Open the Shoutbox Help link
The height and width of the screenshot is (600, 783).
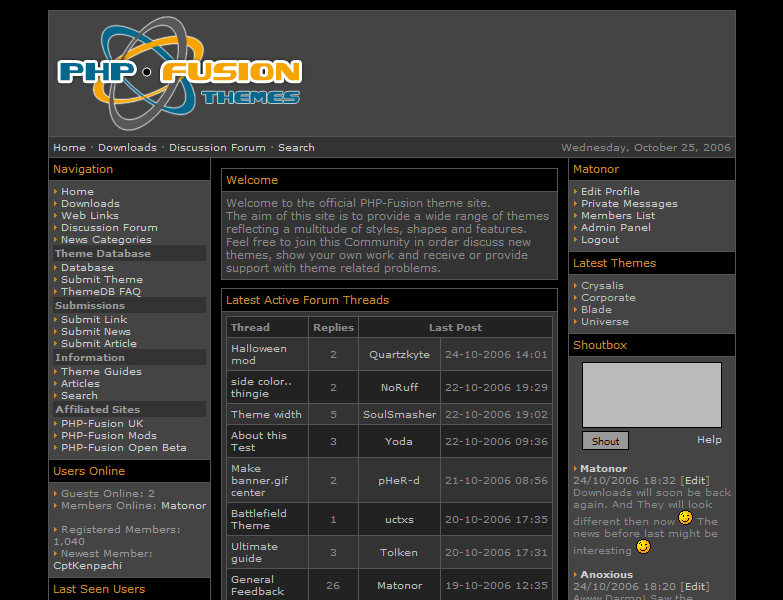coord(709,440)
